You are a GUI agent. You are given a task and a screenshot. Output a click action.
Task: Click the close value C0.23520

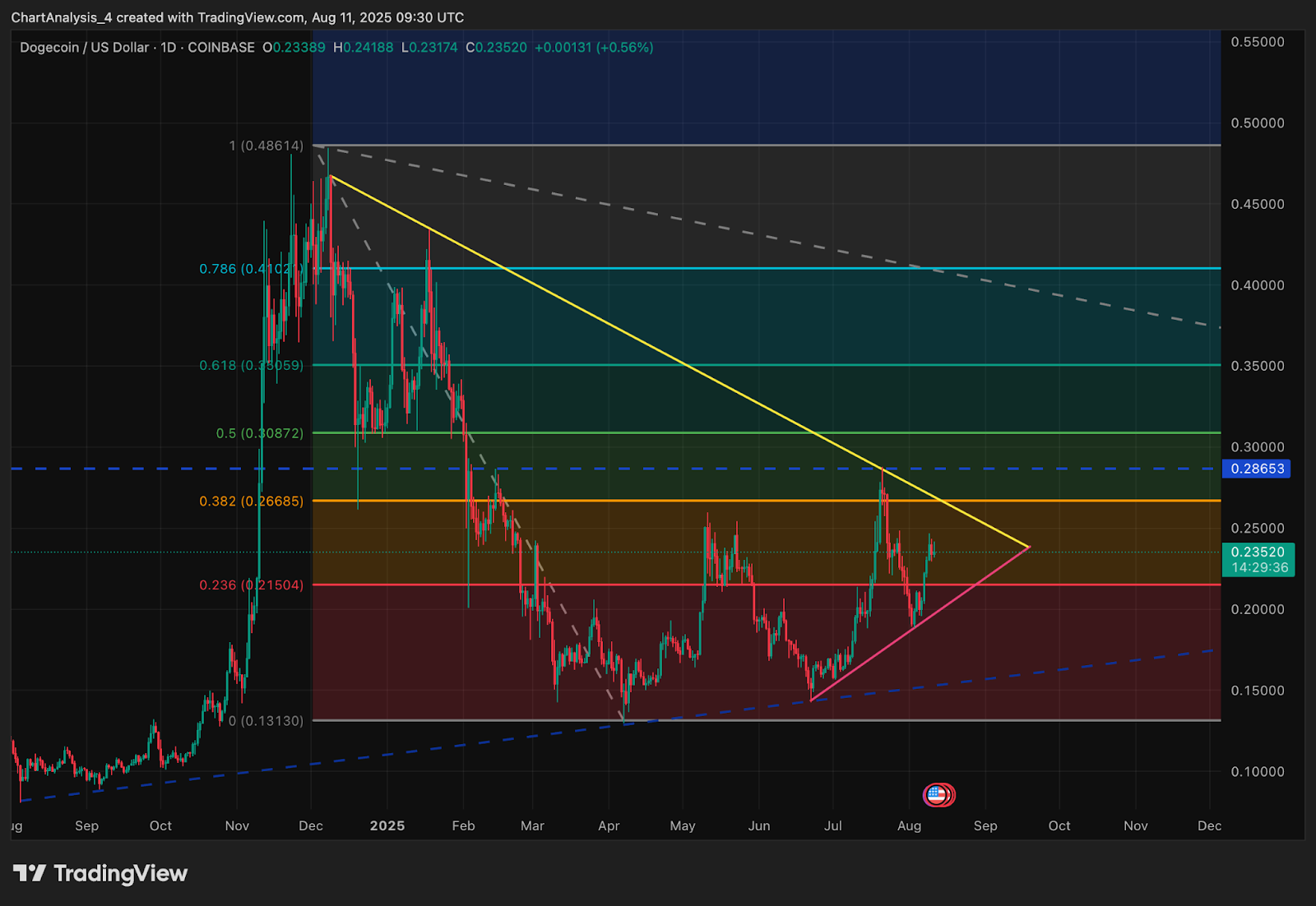point(496,48)
